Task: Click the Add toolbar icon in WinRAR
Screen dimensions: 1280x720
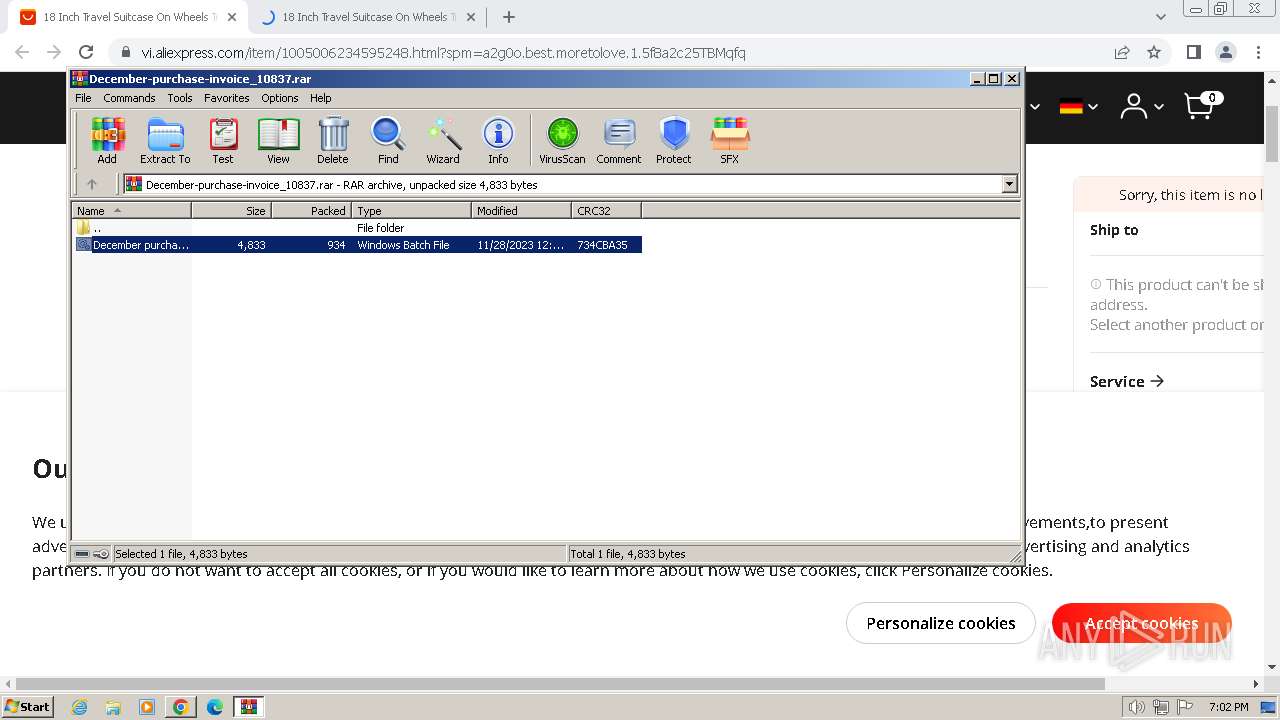Action: [107, 140]
